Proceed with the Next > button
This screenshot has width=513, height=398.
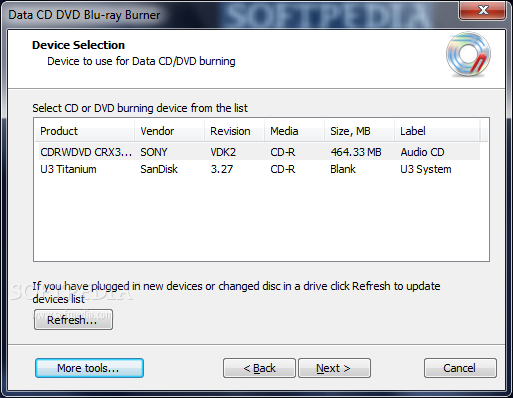tap(334, 368)
